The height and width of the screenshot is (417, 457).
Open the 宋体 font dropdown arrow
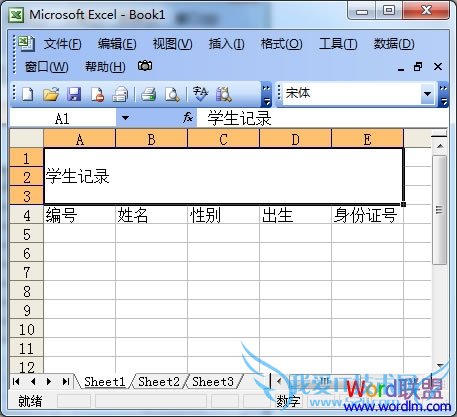427,94
